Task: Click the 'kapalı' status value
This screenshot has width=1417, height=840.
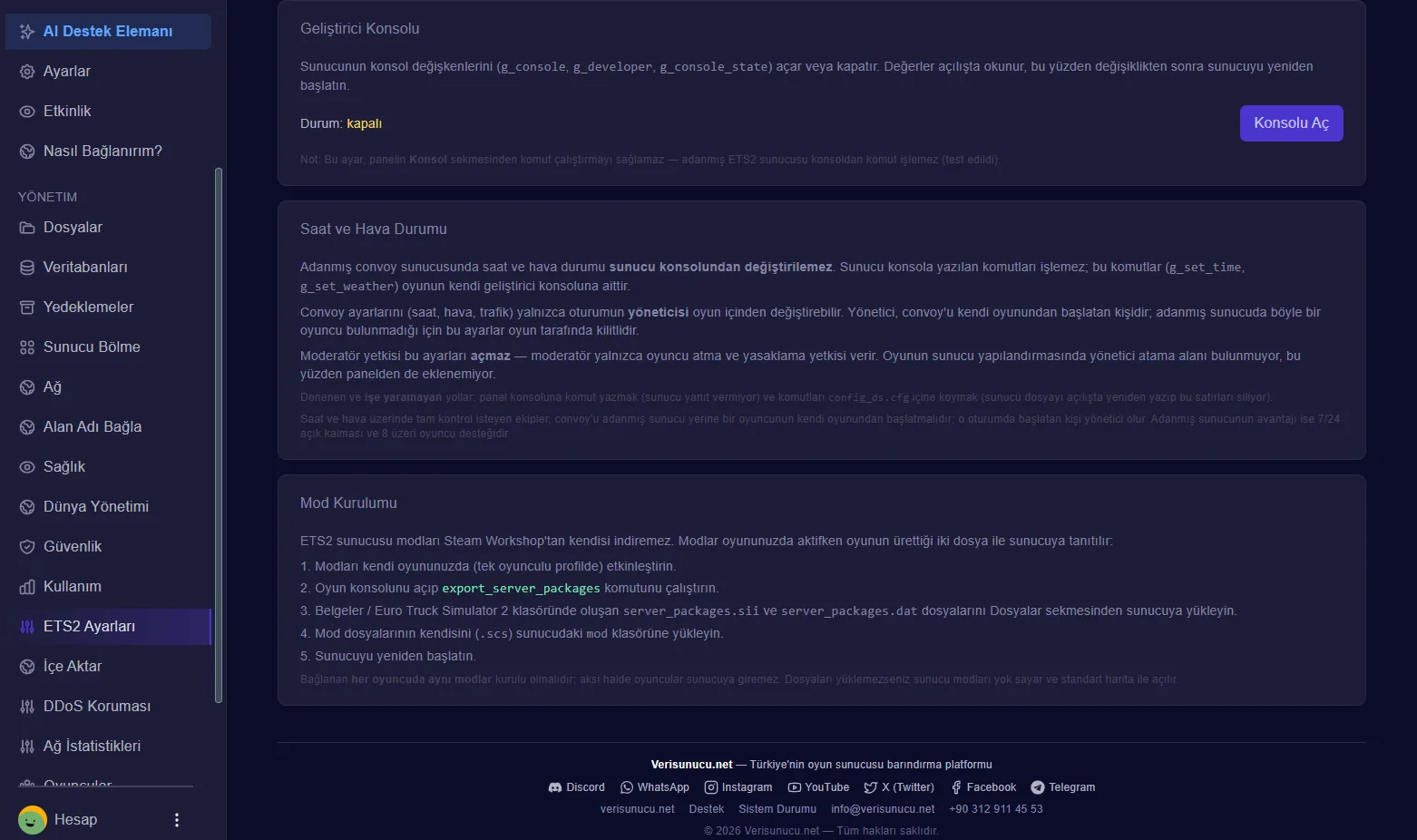Action: [x=365, y=124]
